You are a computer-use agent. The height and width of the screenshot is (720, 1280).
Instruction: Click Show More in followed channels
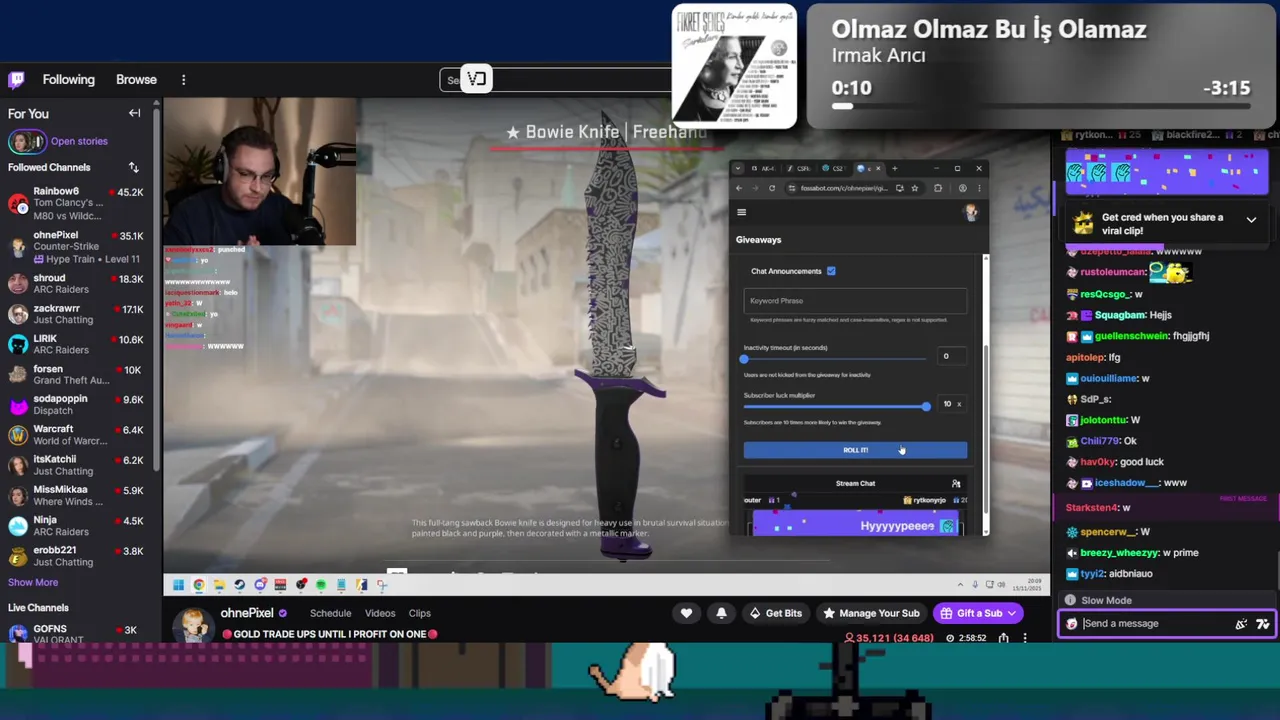point(33,582)
